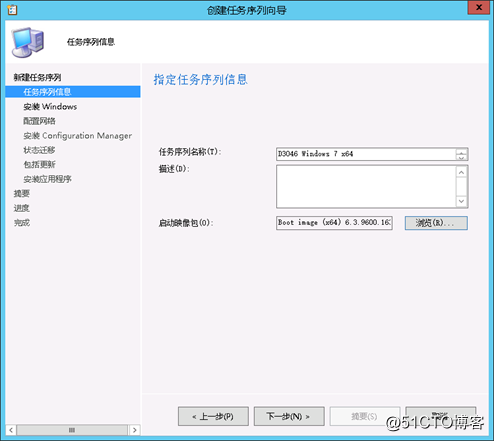Click the 浏览(R)... browse button

(x=436, y=223)
